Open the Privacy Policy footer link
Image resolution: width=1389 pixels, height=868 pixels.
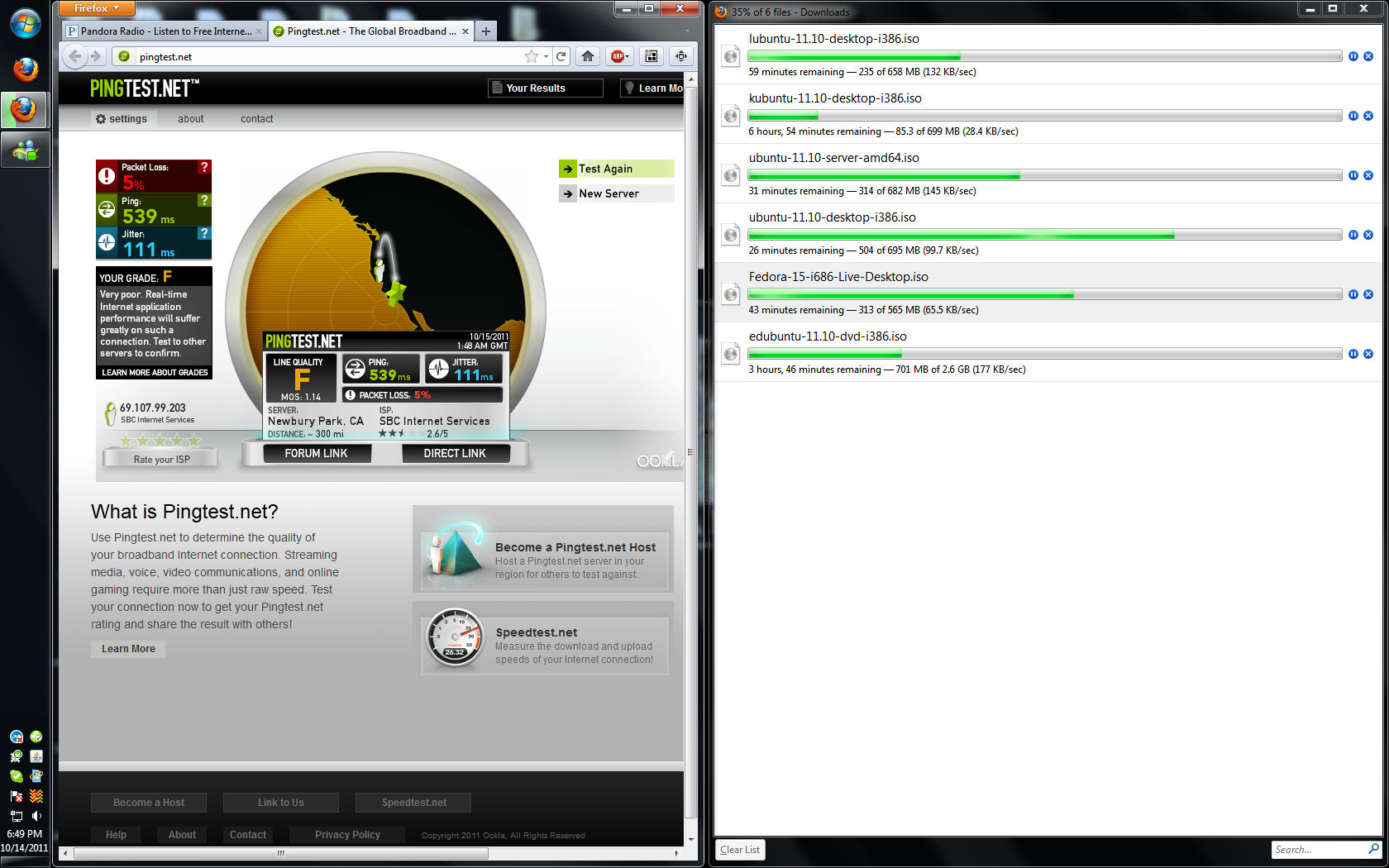pos(347,835)
